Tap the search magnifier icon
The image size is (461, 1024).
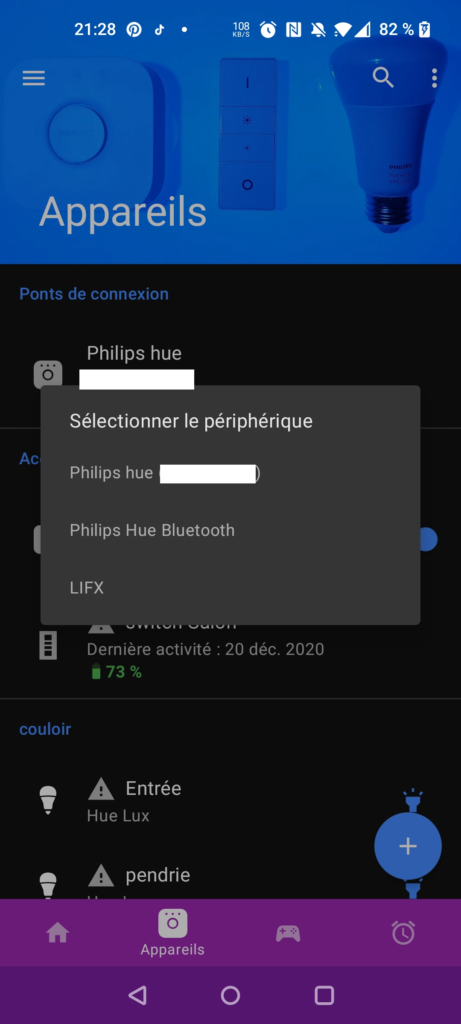pyautogui.click(x=383, y=77)
